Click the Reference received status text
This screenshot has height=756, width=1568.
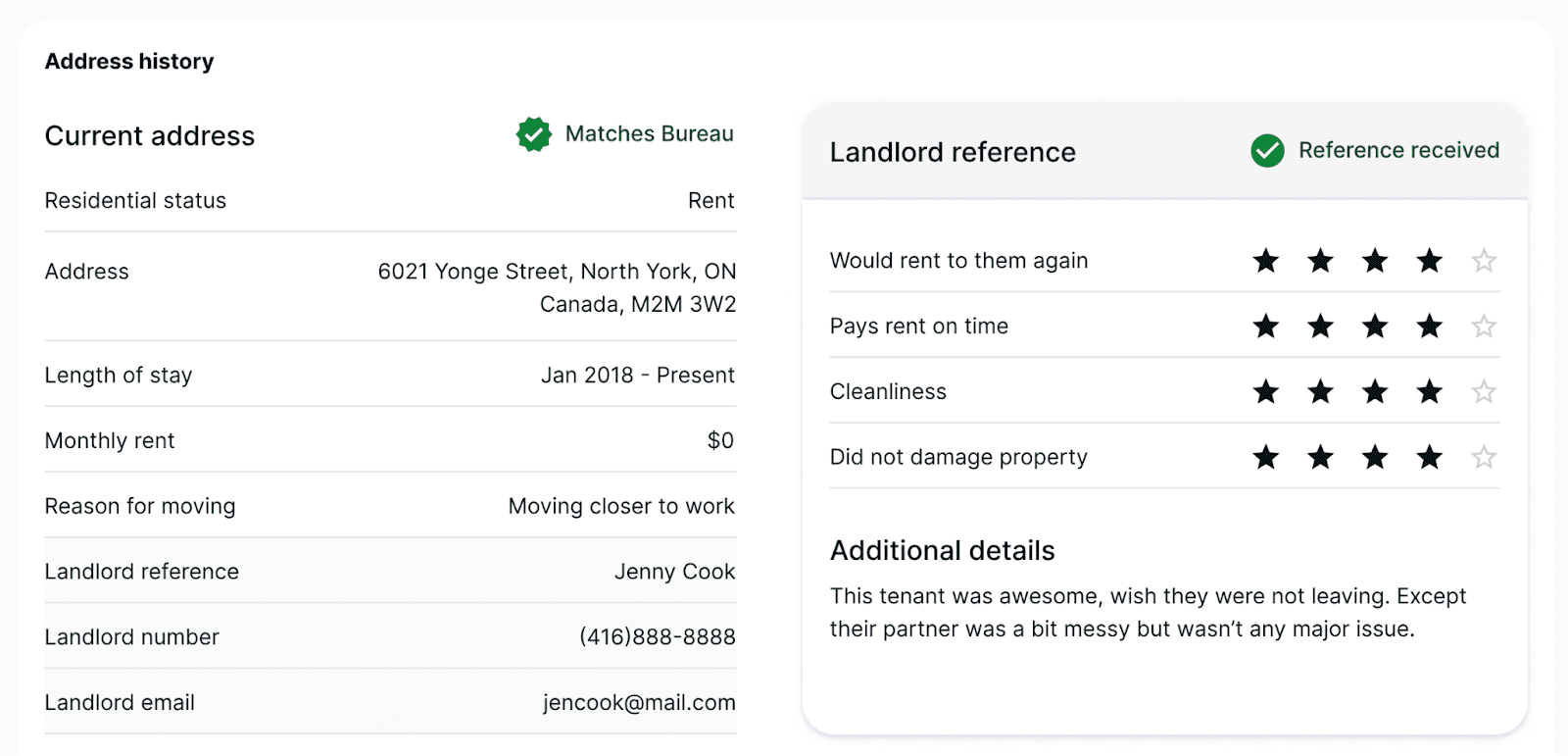pos(1398,151)
